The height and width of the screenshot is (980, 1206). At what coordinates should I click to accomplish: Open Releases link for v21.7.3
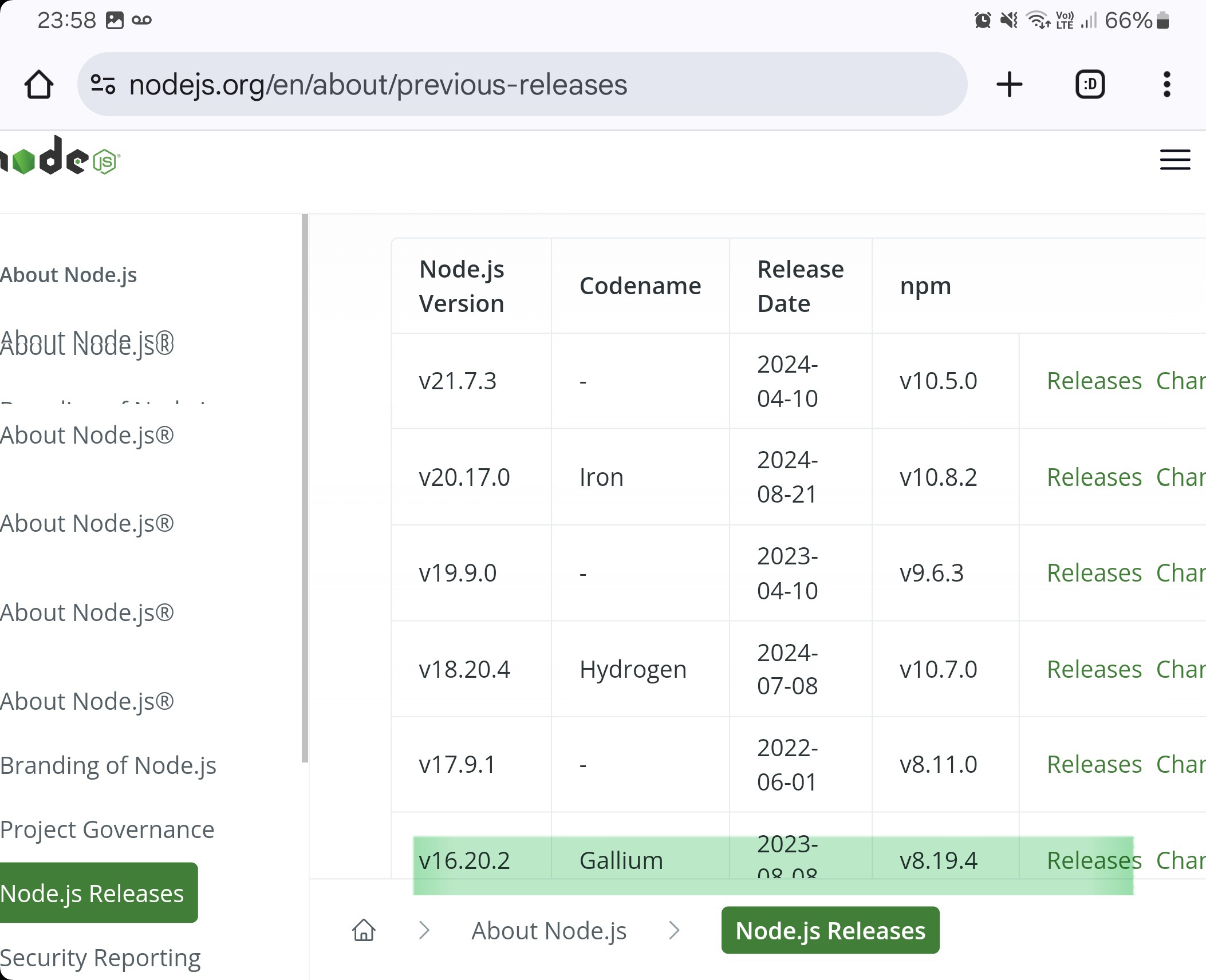click(x=1094, y=381)
